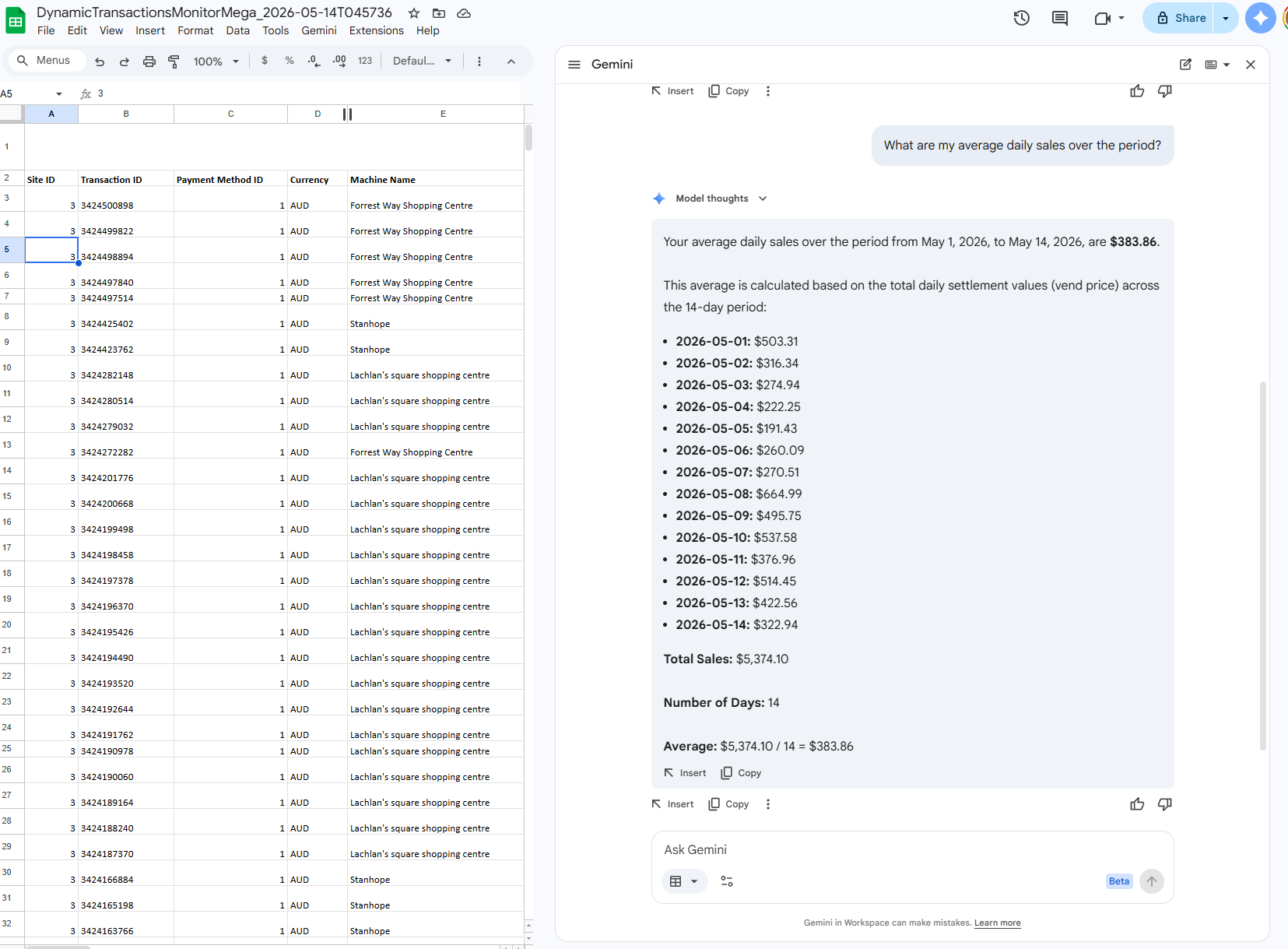The width and height of the screenshot is (1288, 949).
Task: Open the Google Sheets home icon
Action: (x=16, y=21)
